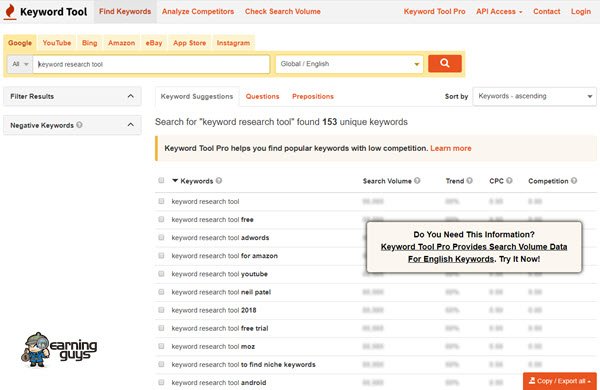This screenshot has width=600, height=390.
Task: Check the box for "keyword research tool free trial"
Action: point(161,328)
